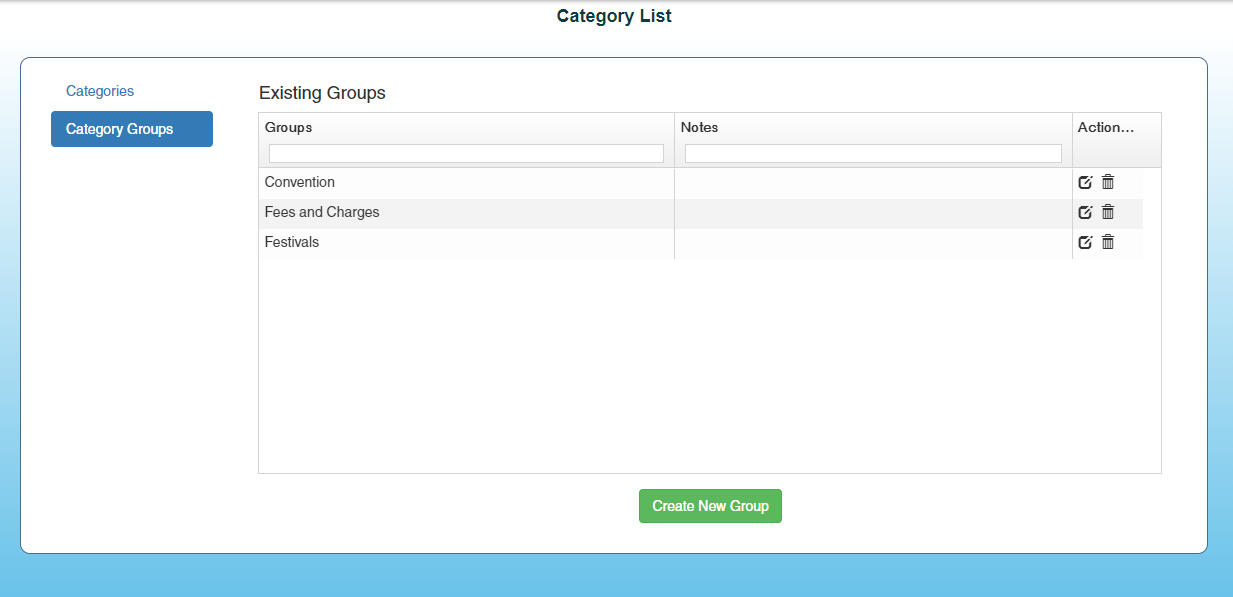
Task: Edit the Fees and Charges group
Action: point(1085,212)
